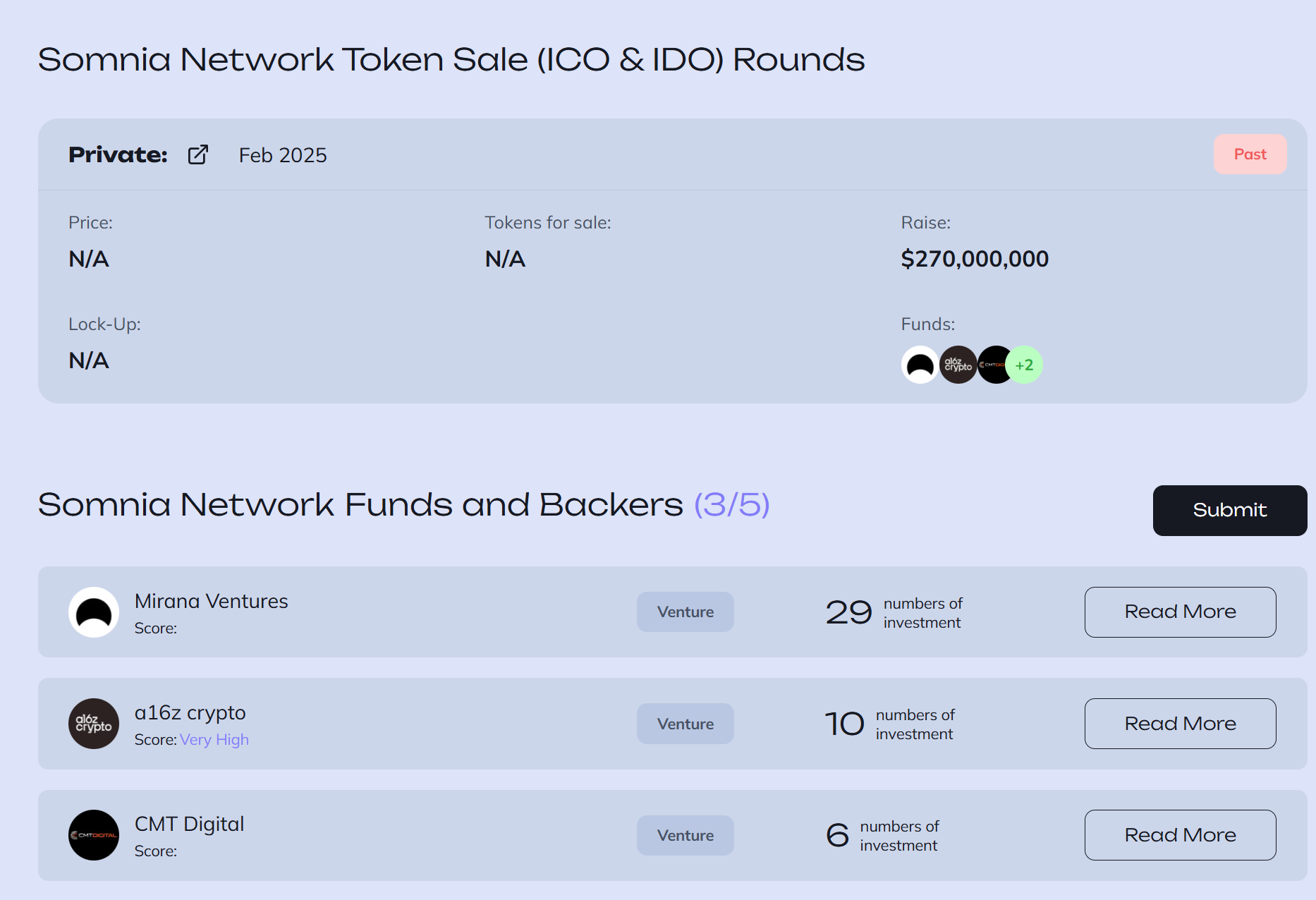
Task: Click the Mirana Ventures avatar in backers list
Action: tap(94, 612)
